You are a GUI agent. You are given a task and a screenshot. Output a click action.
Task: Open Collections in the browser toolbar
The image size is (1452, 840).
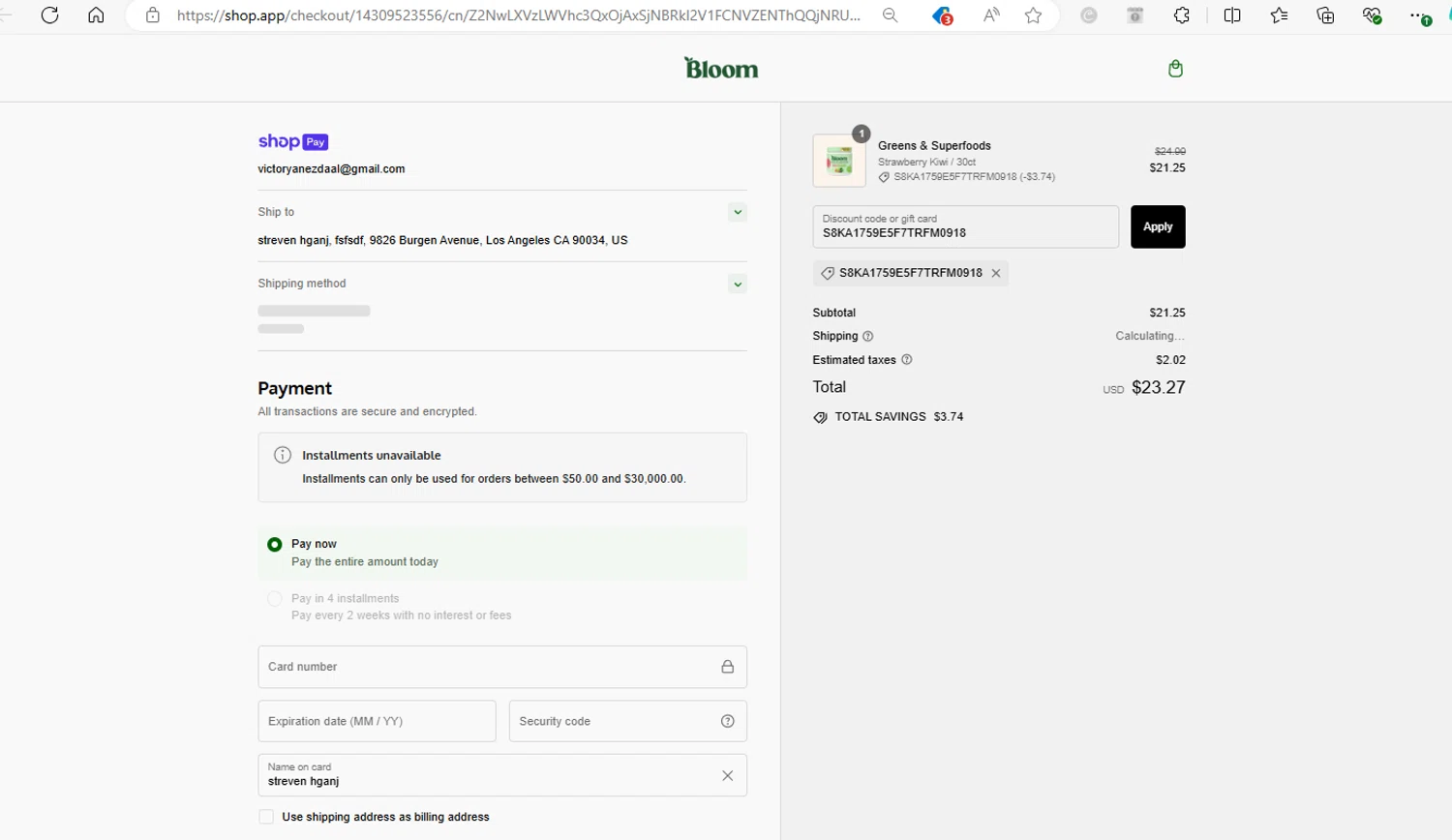tap(1325, 15)
